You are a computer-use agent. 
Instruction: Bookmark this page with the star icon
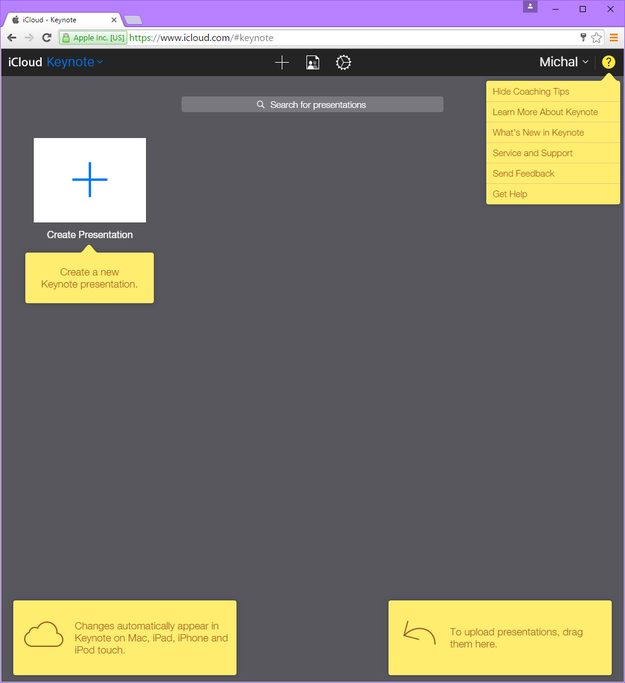(596, 38)
